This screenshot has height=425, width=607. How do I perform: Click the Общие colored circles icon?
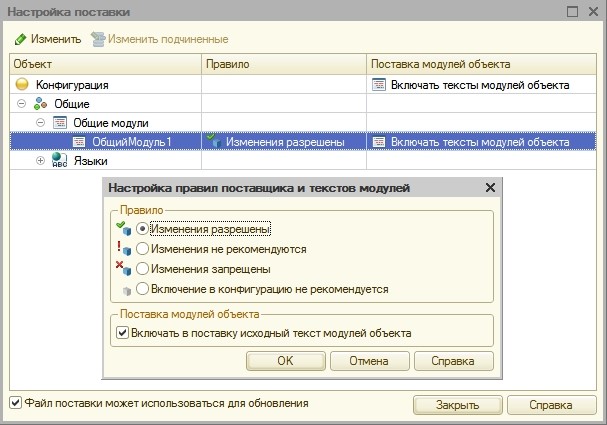click(41, 104)
